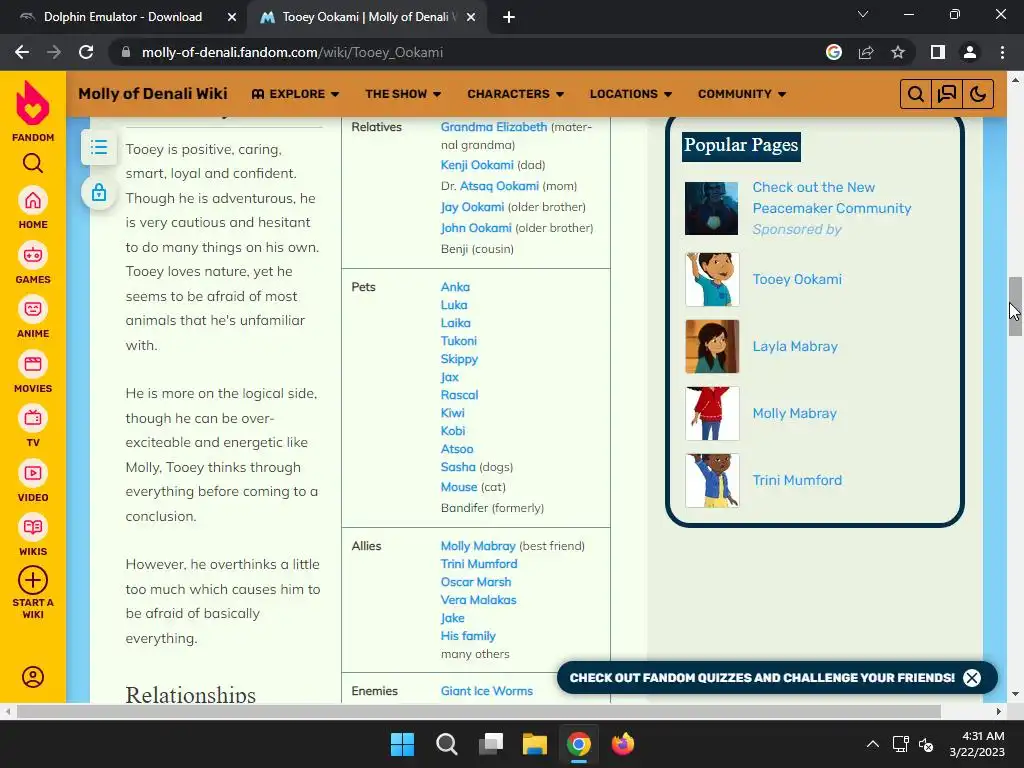Open the Windows Start menu
Viewport: 1024px width, 768px height.
click(402, 744)
